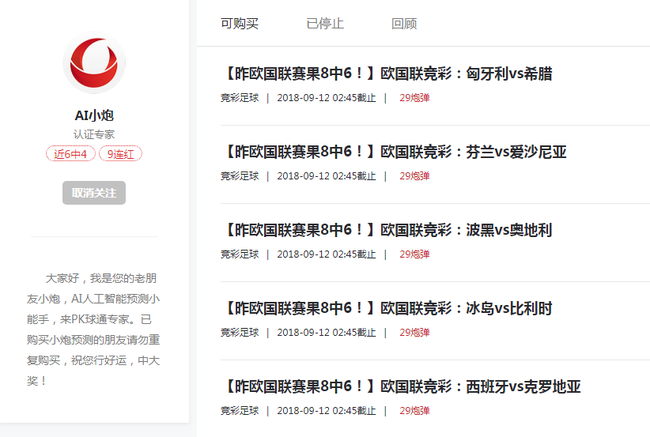This screenshot has width=650, height=437.
Task: Click deadline 2018-09-12 02:45截止 of 波黑vs奥地利
Action: point(327,254)
